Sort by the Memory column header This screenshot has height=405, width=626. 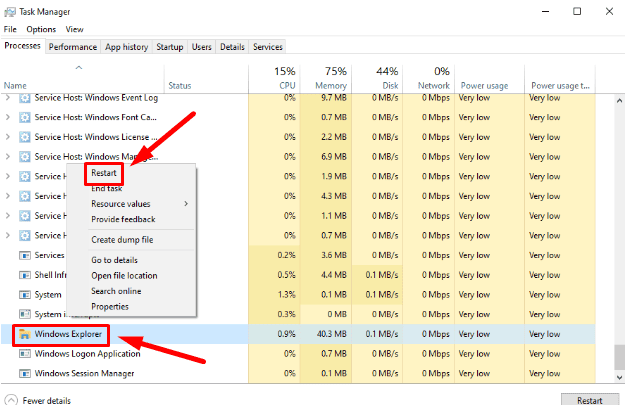326,78
